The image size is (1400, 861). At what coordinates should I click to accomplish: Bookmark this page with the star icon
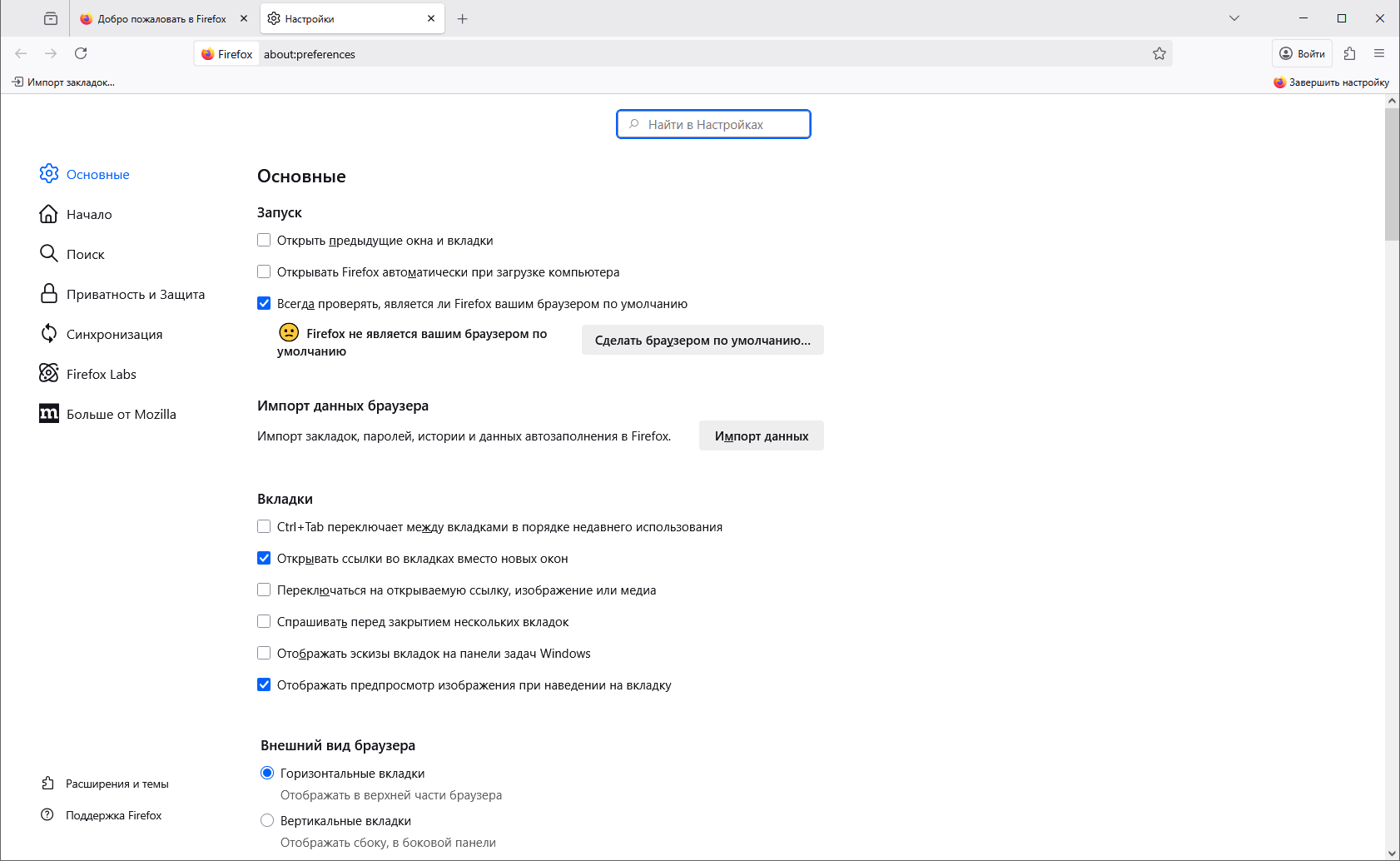click(1159, 54)
